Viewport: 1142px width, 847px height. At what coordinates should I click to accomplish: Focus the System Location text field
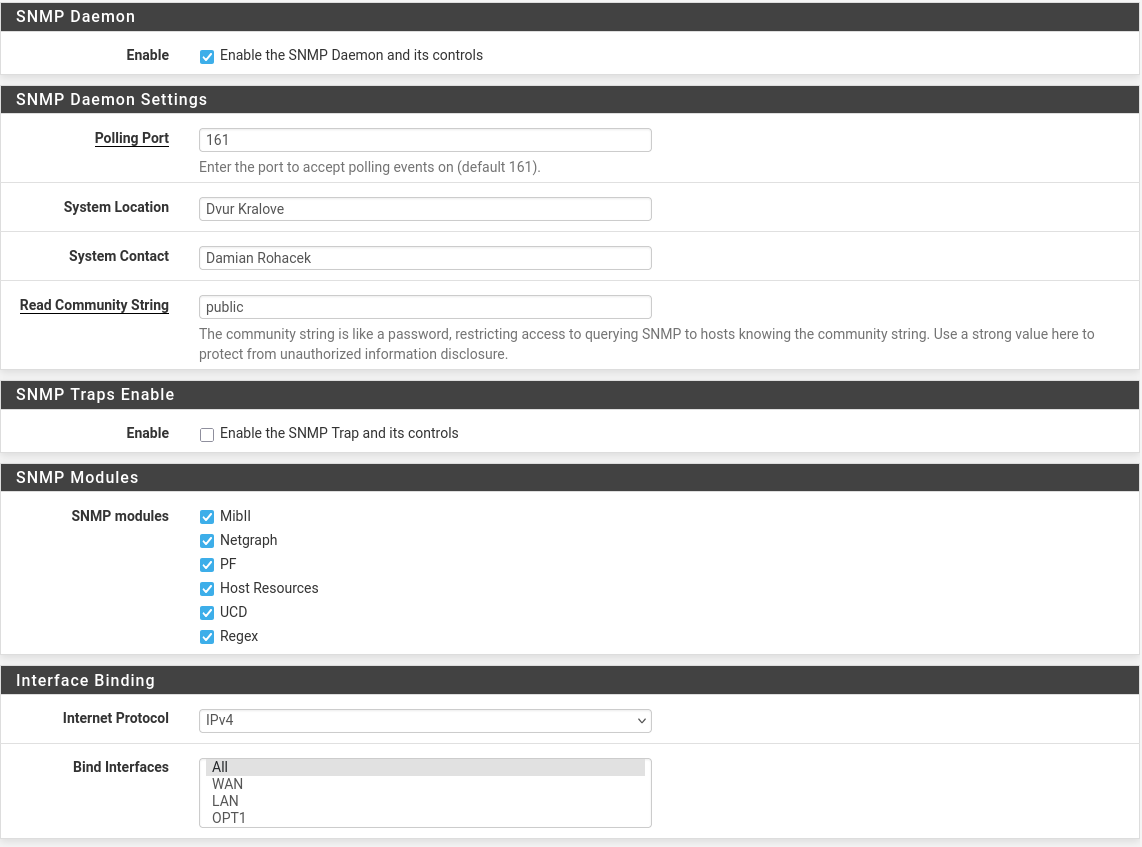[425, 209]
